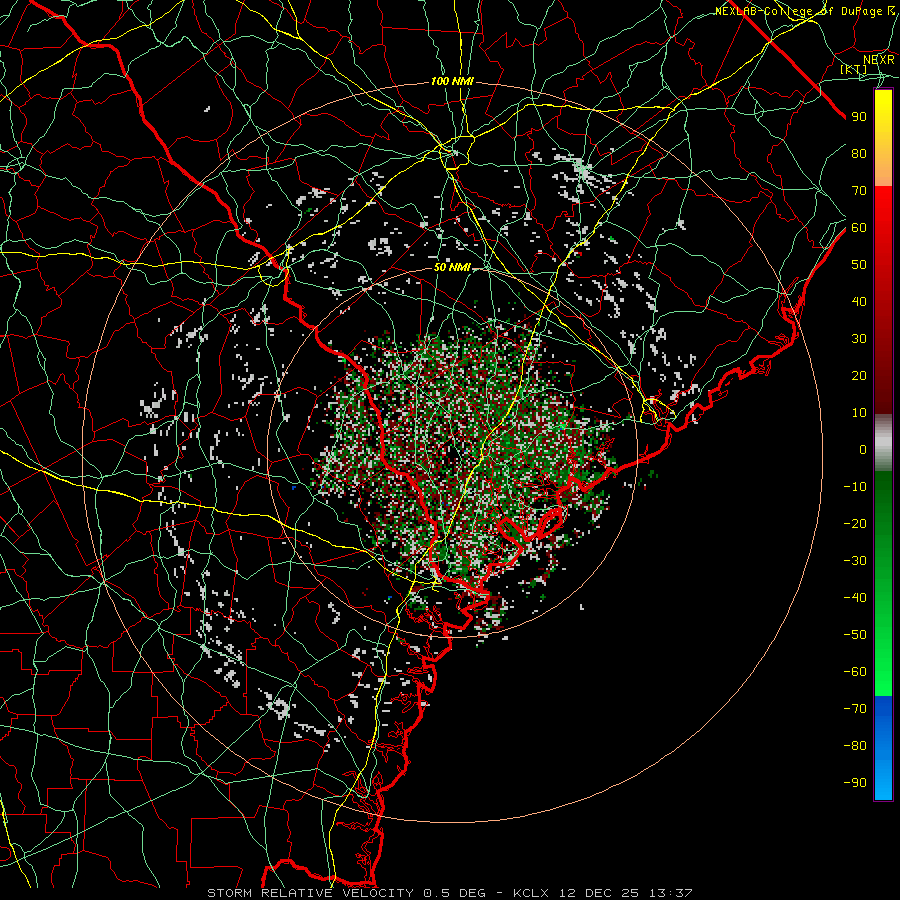This screenshot has height=900, width=900.
Task: Click the [KT] units label
Action: point(854,69)
